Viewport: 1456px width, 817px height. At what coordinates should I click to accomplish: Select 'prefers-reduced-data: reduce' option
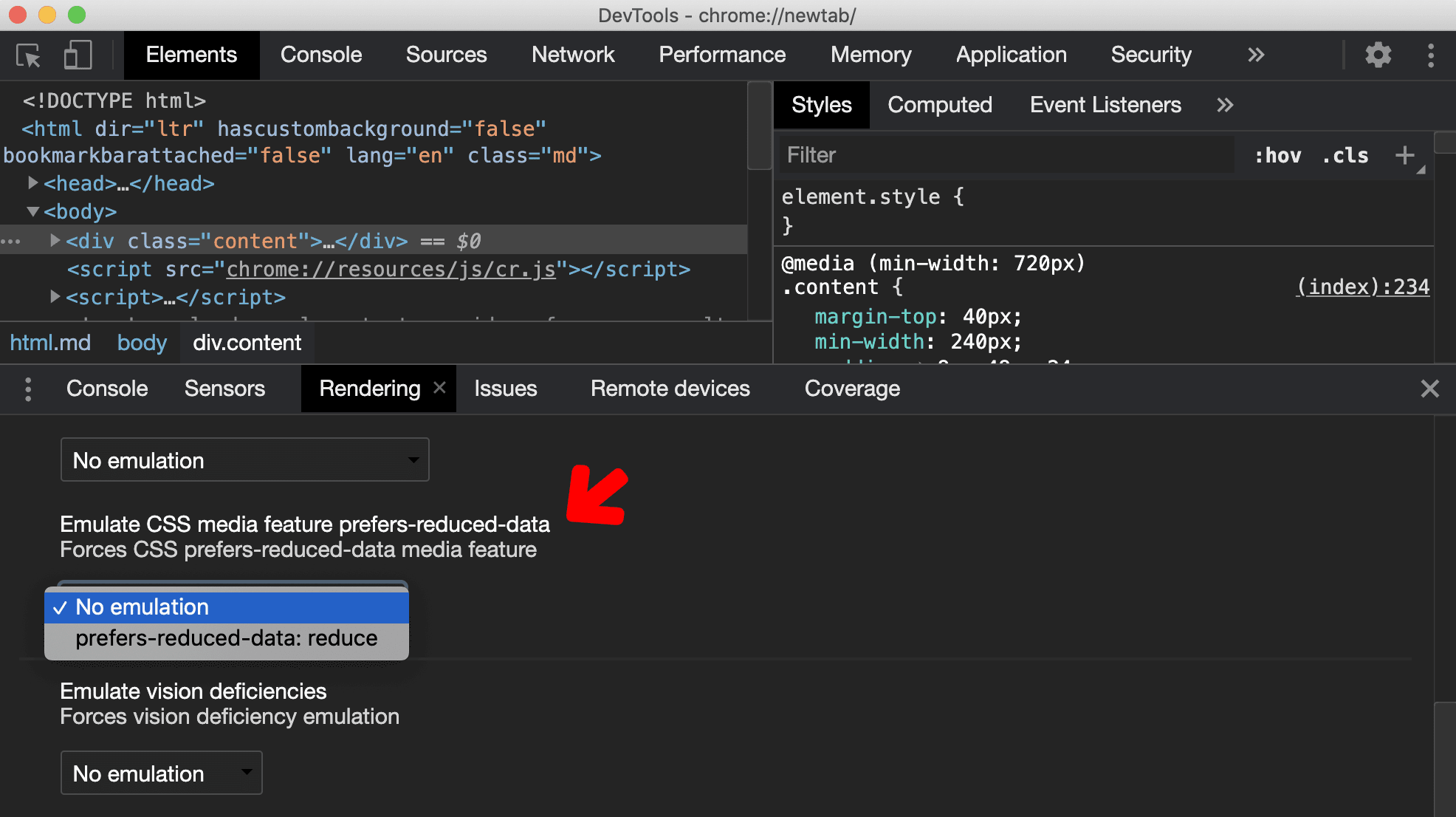tap(228, 637)
